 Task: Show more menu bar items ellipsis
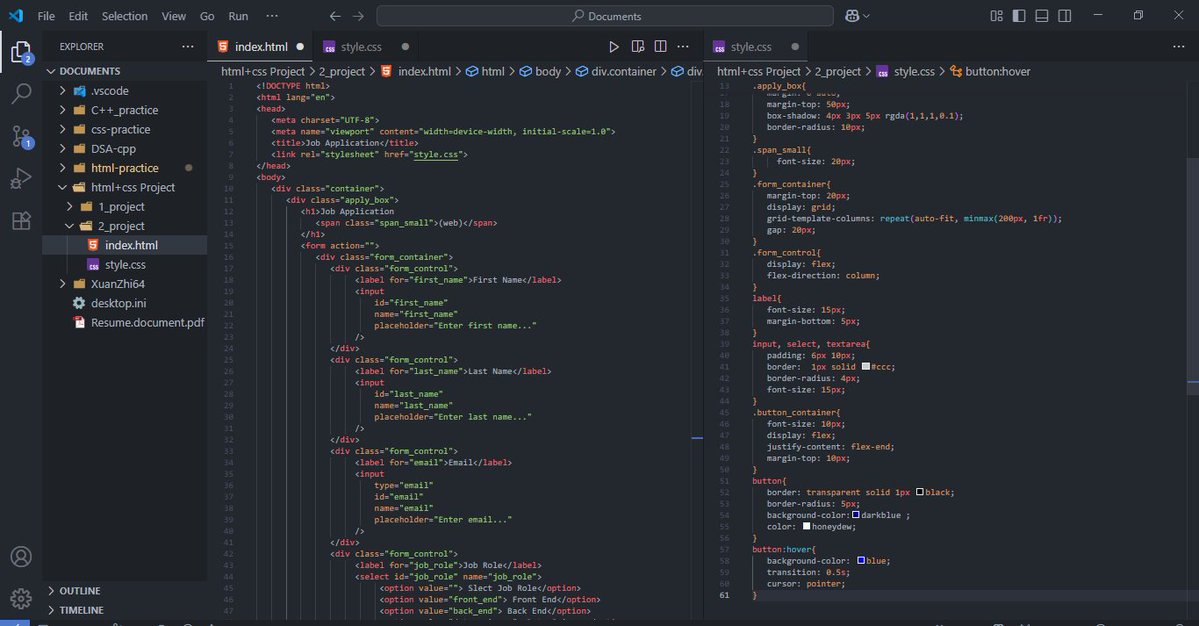(x=272, y=16)
